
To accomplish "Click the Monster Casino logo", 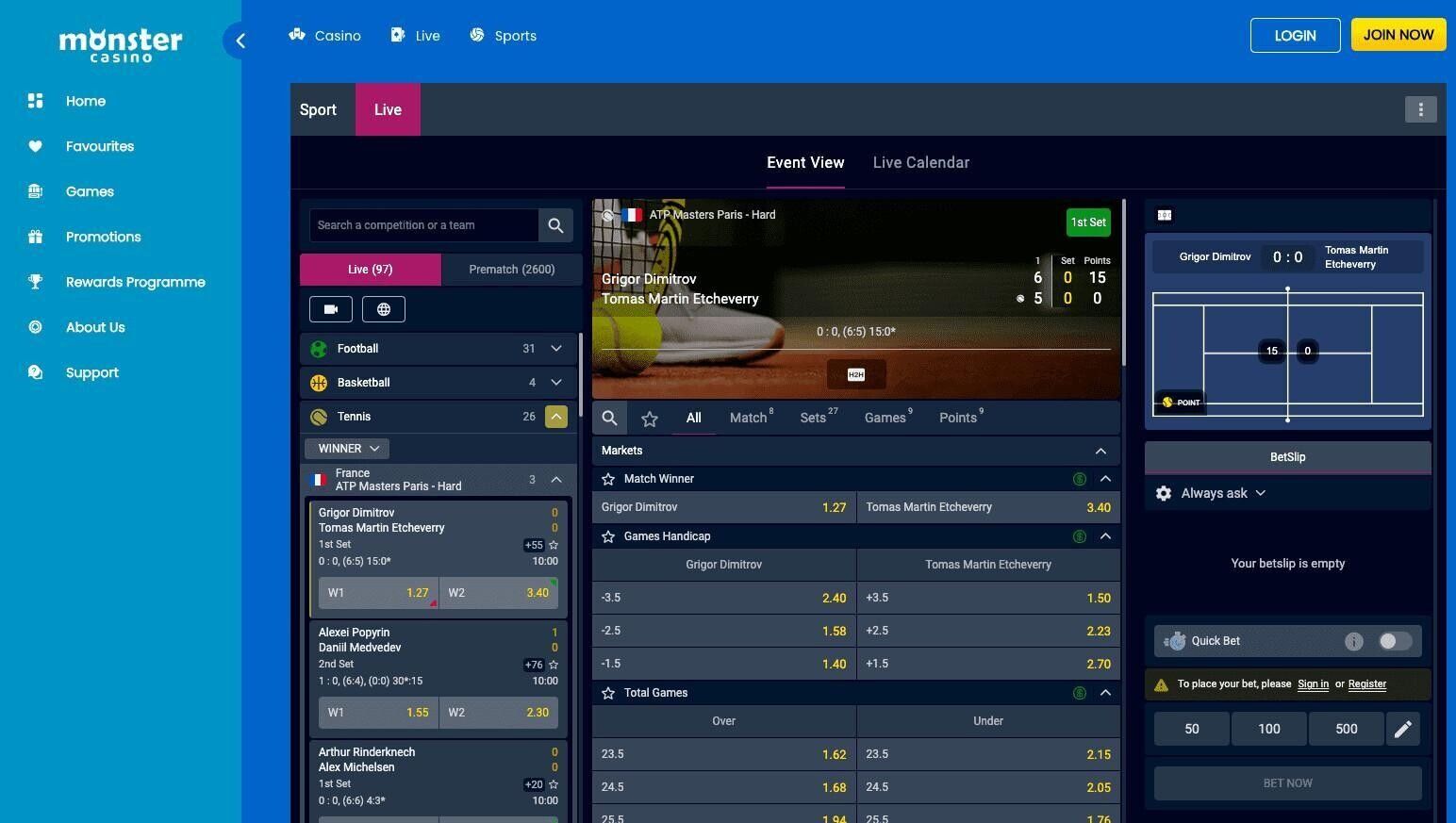I will (121, 44).
